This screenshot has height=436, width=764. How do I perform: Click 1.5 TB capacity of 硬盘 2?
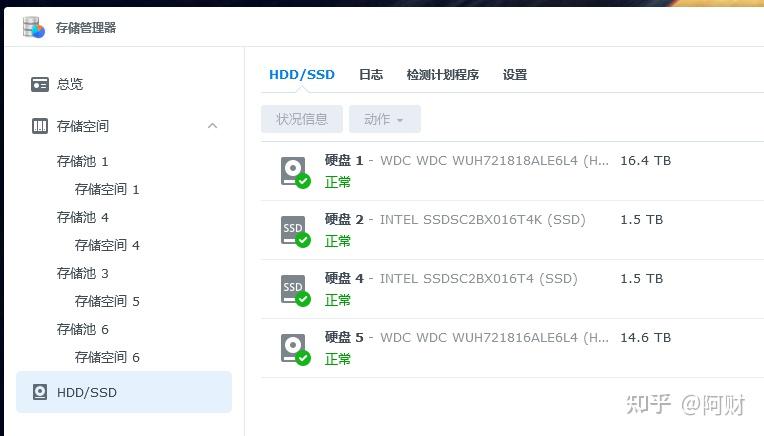[641, 220]
